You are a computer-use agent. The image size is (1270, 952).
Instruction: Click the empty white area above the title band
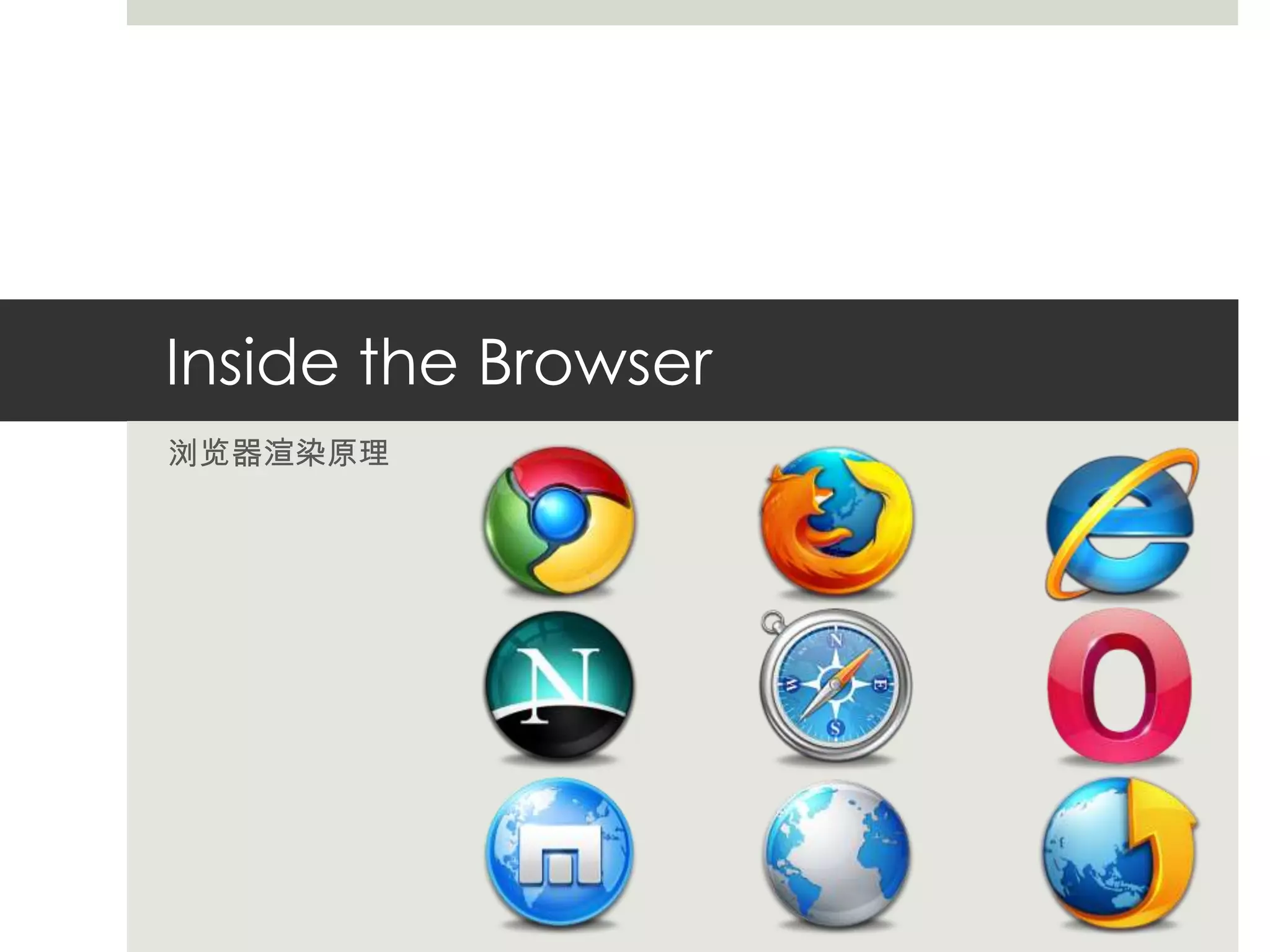pyautogui.click(x=682, y=161)
